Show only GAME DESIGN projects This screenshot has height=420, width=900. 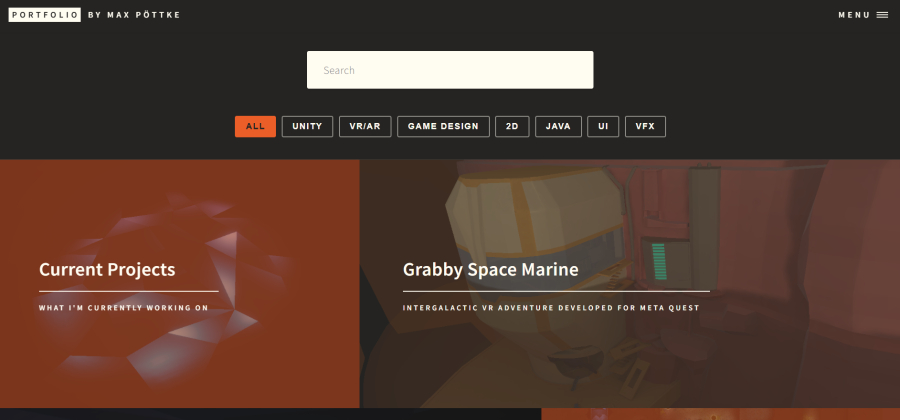tap(444, 126)
